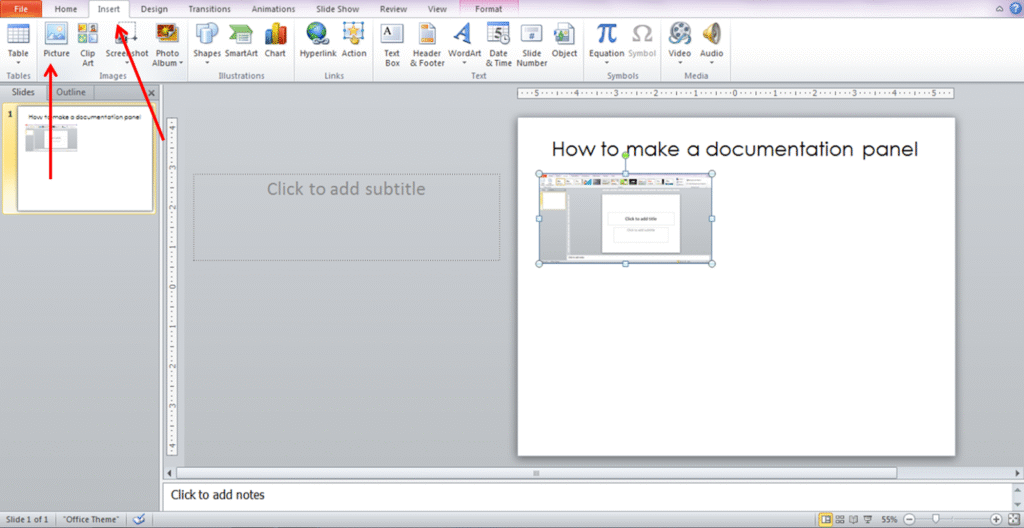Click the Picture icon in Images group

[x=56, y=40]
